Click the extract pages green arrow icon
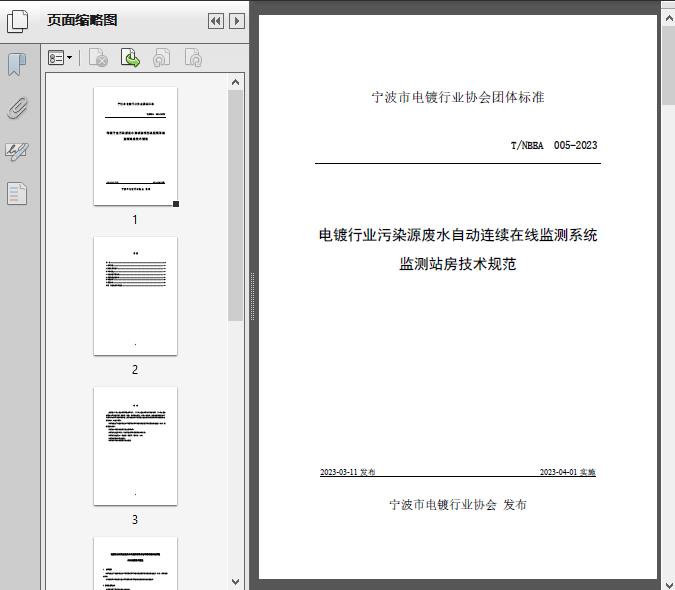 pyautogui.click(x=130, y=58)
